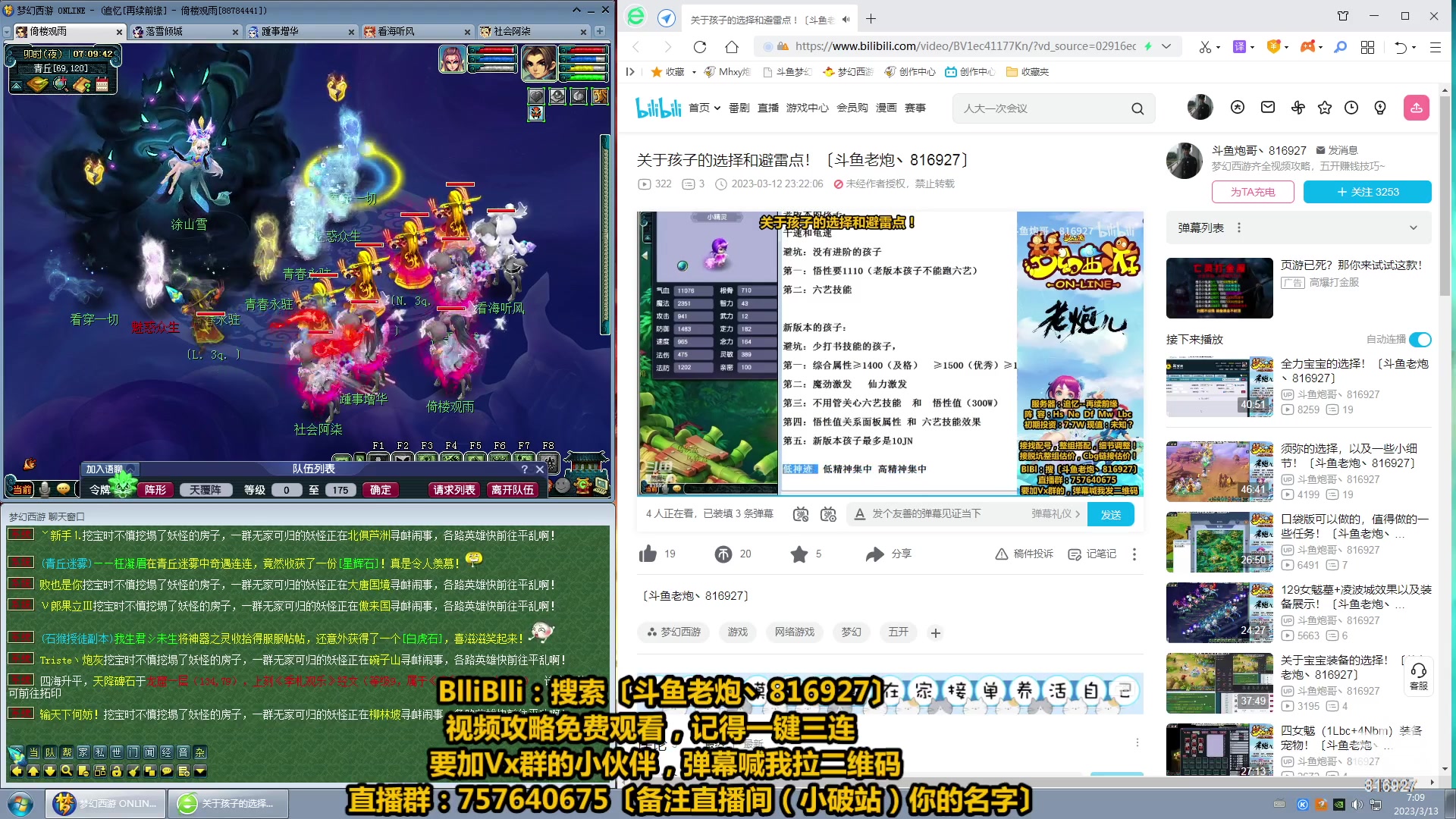Screen dimensions: 1456x819
Task: Open more options next to 记笔记
Action: pyautogui.click(x=1134, y=554)
